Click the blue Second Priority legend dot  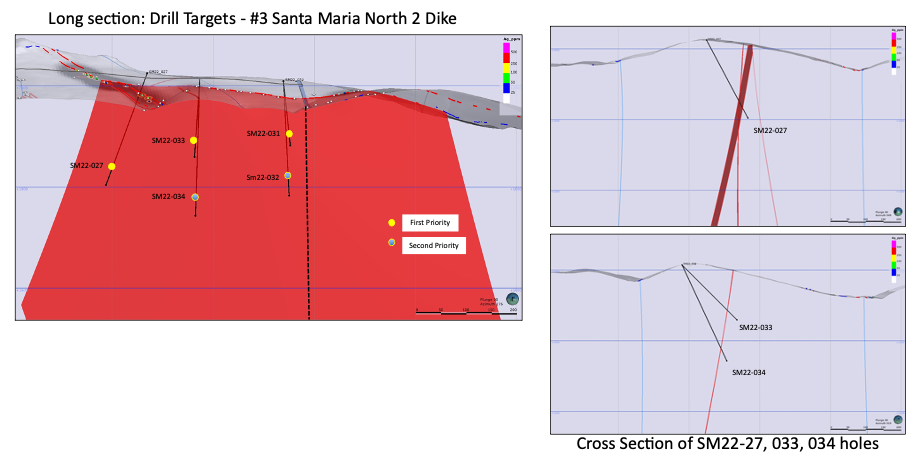[x=392, y=243]
